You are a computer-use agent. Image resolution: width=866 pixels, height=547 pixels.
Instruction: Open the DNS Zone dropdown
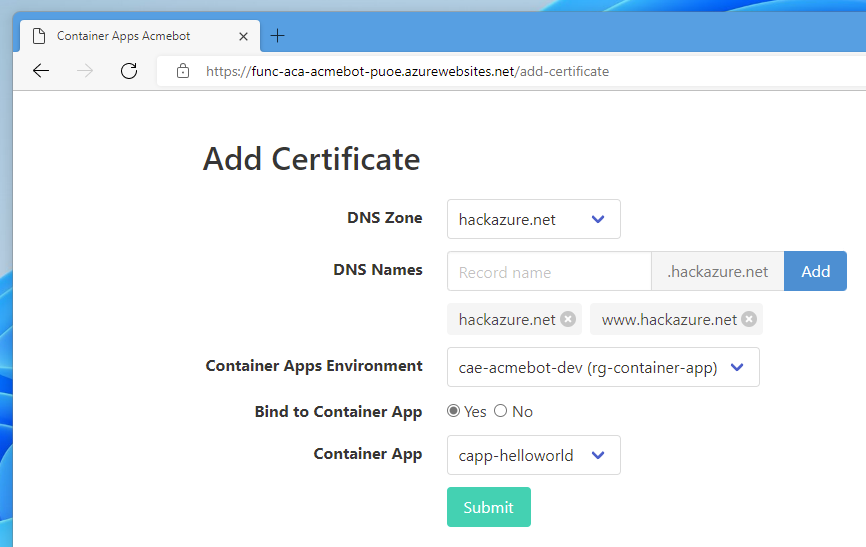534,219
